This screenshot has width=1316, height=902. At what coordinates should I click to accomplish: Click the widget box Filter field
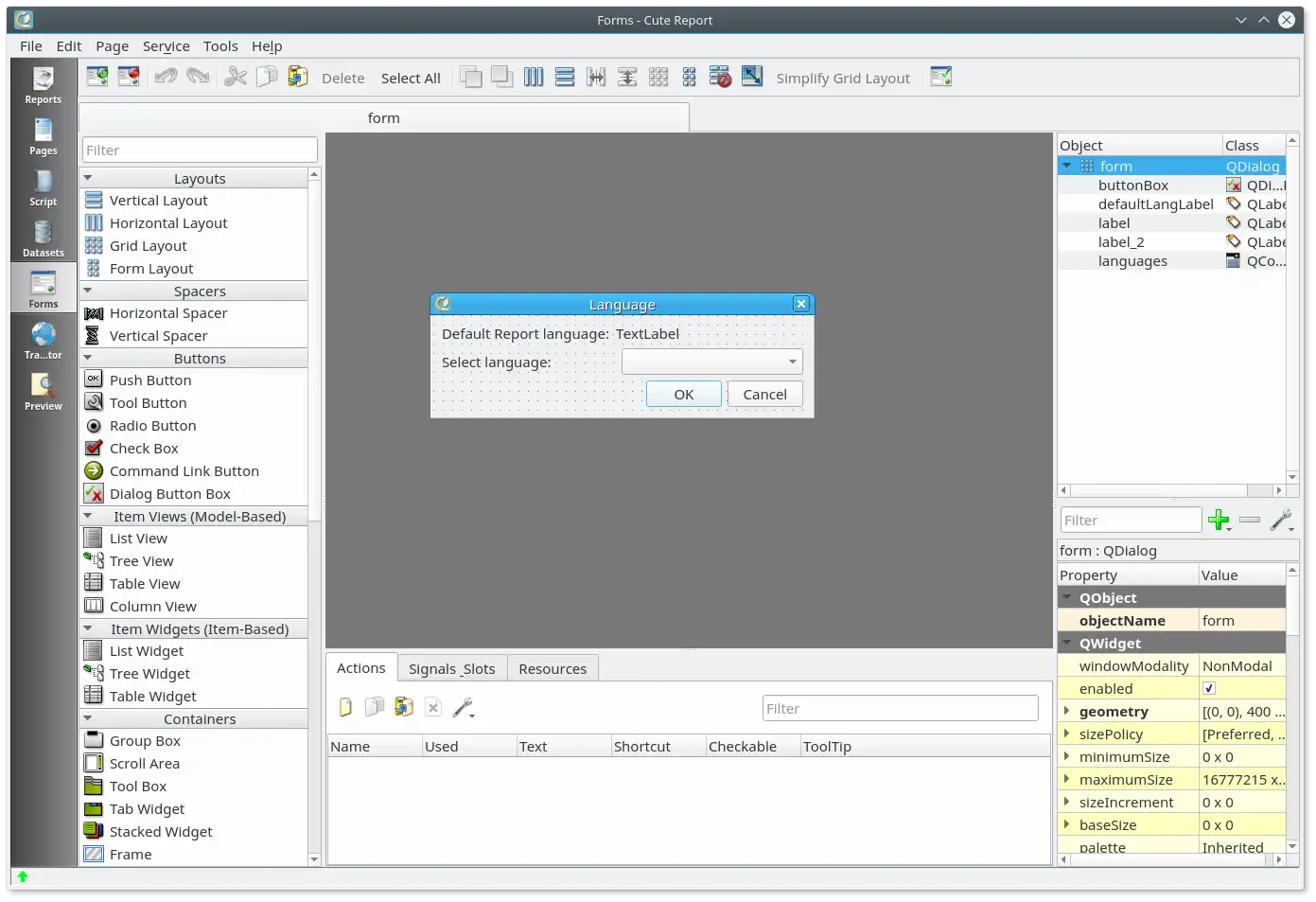(199, 150)
